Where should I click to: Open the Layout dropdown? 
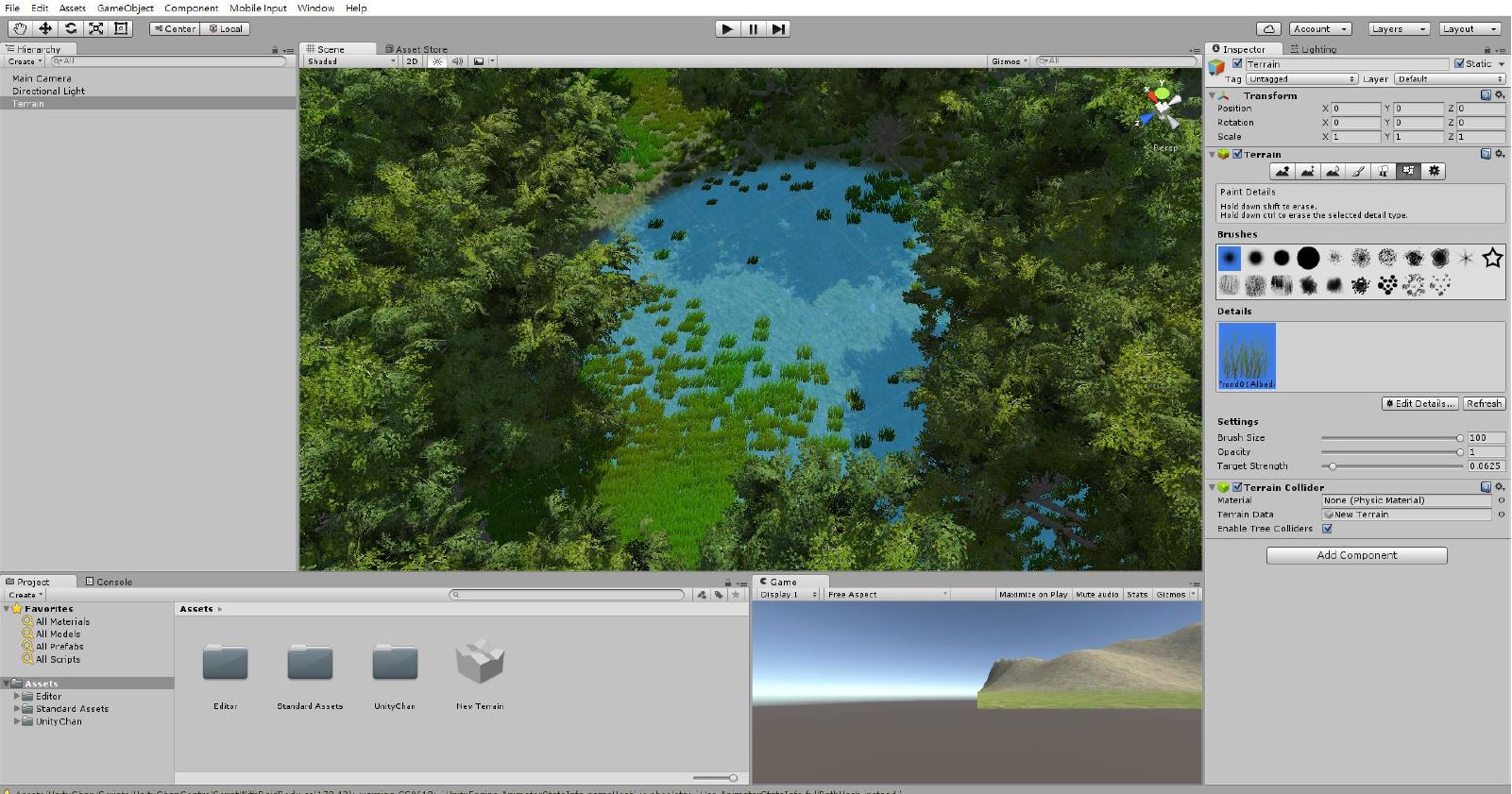pos(1470,28)
